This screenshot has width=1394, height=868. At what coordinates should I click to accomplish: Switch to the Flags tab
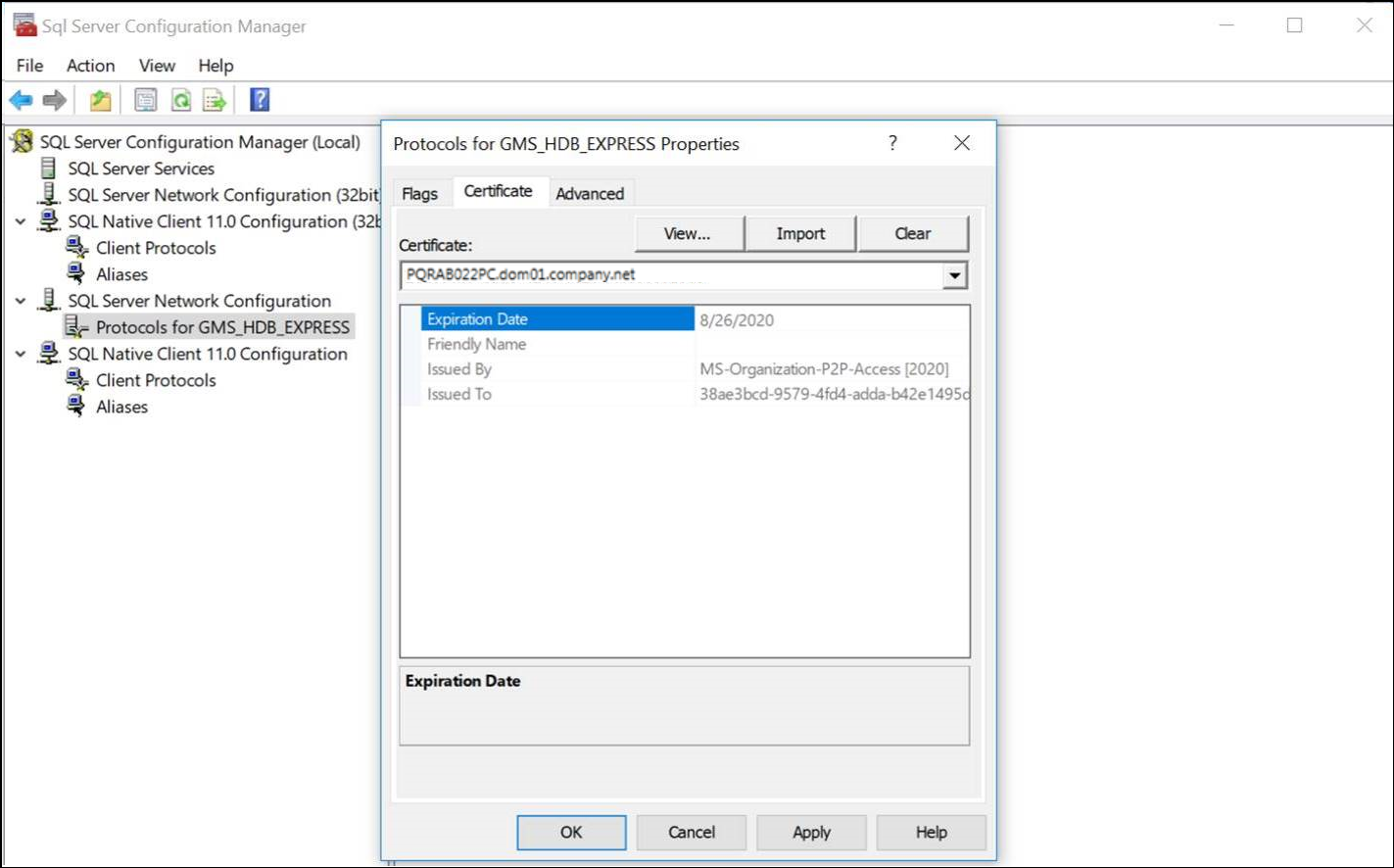(419, 194)
